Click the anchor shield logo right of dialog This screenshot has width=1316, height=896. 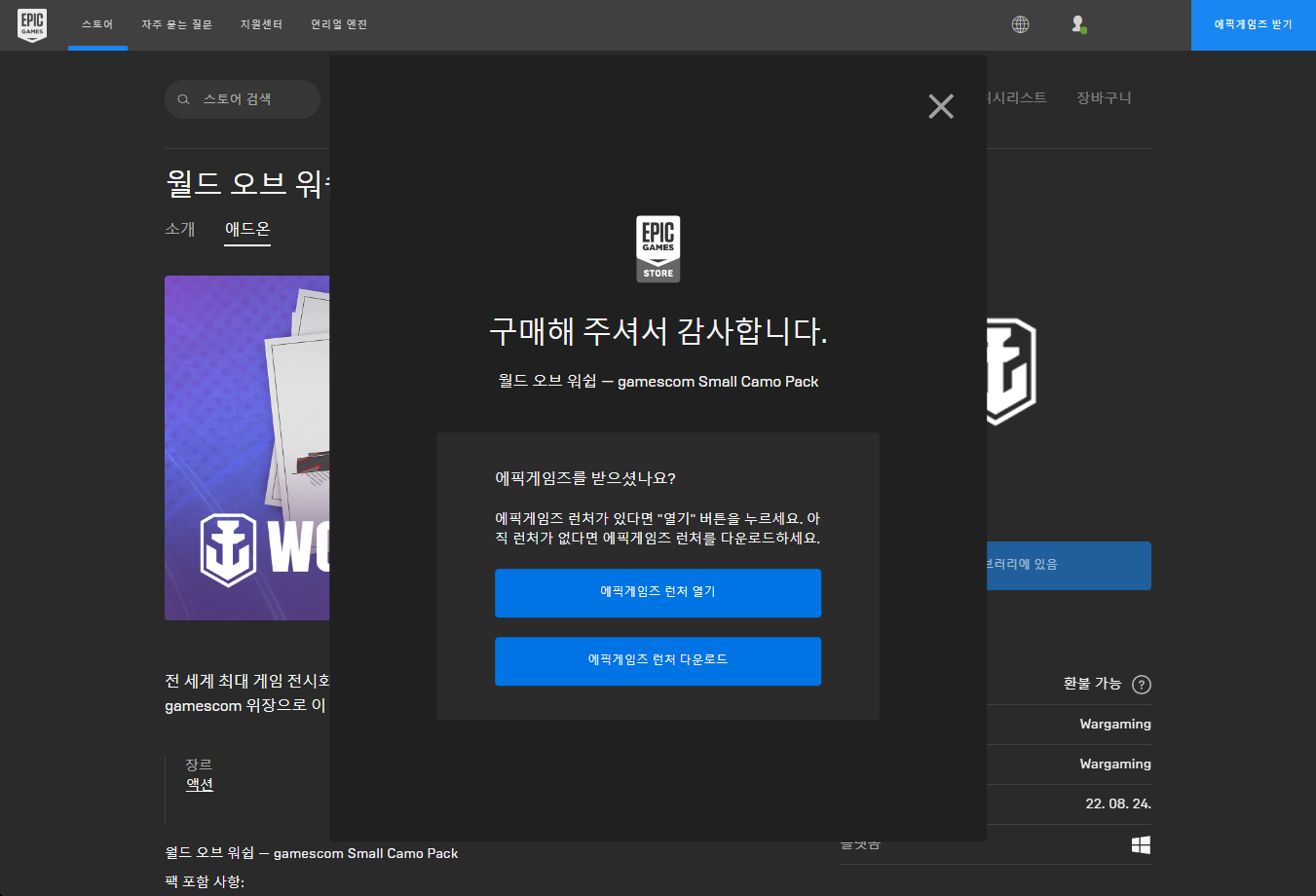tap(1010, 370)
